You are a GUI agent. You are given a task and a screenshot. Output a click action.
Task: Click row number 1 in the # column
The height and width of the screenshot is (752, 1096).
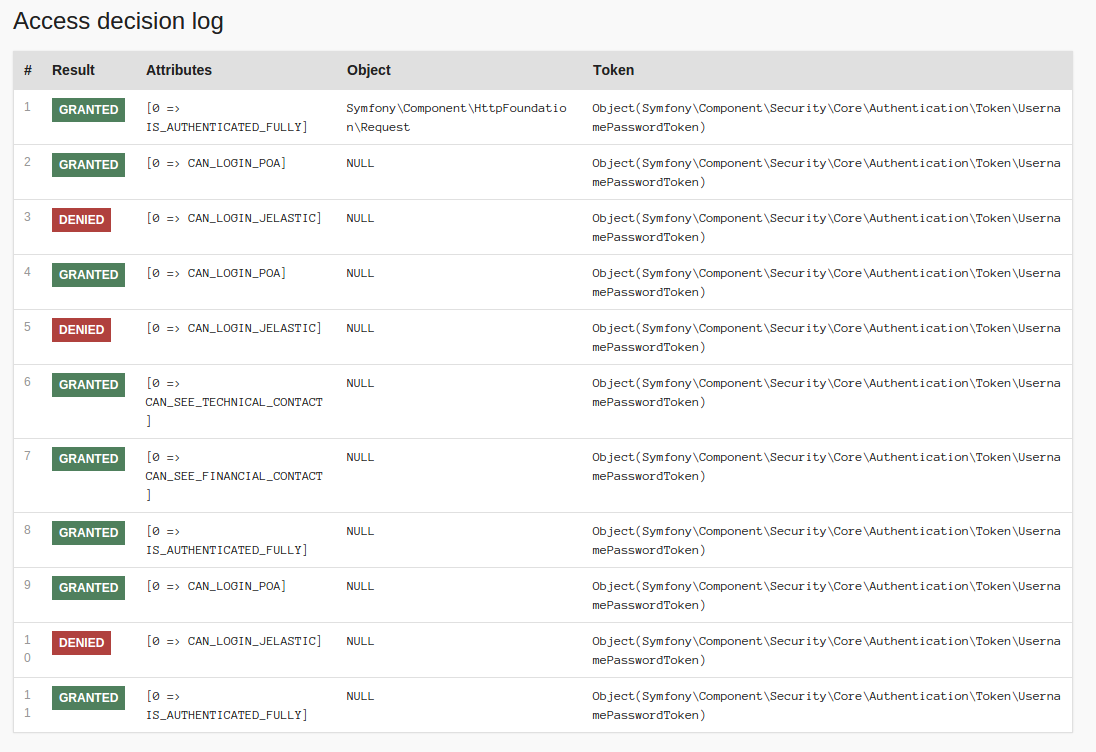click(x=27, y=107)
